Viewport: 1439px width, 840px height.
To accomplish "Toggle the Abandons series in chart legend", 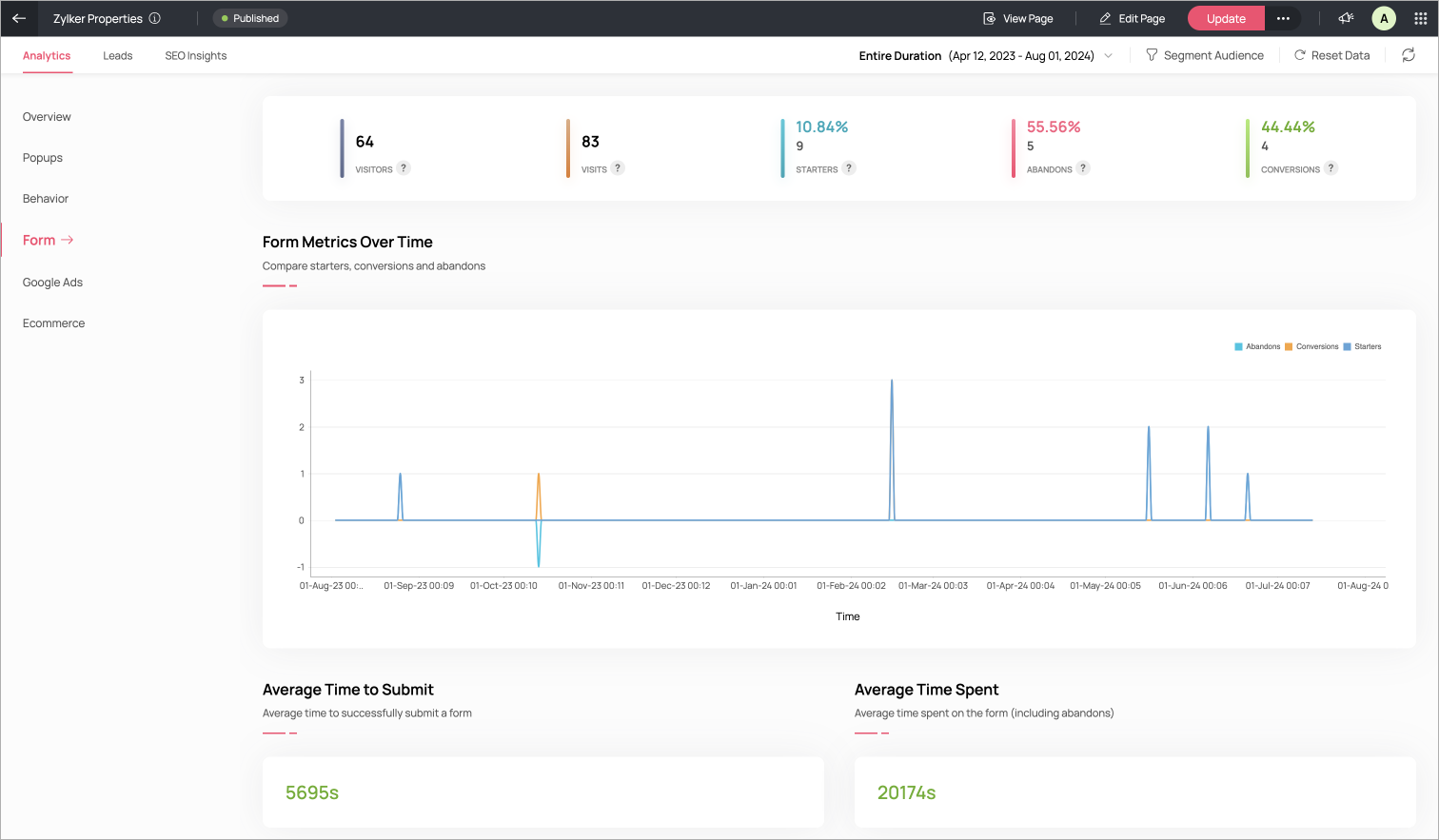I will coord(1257,346).
